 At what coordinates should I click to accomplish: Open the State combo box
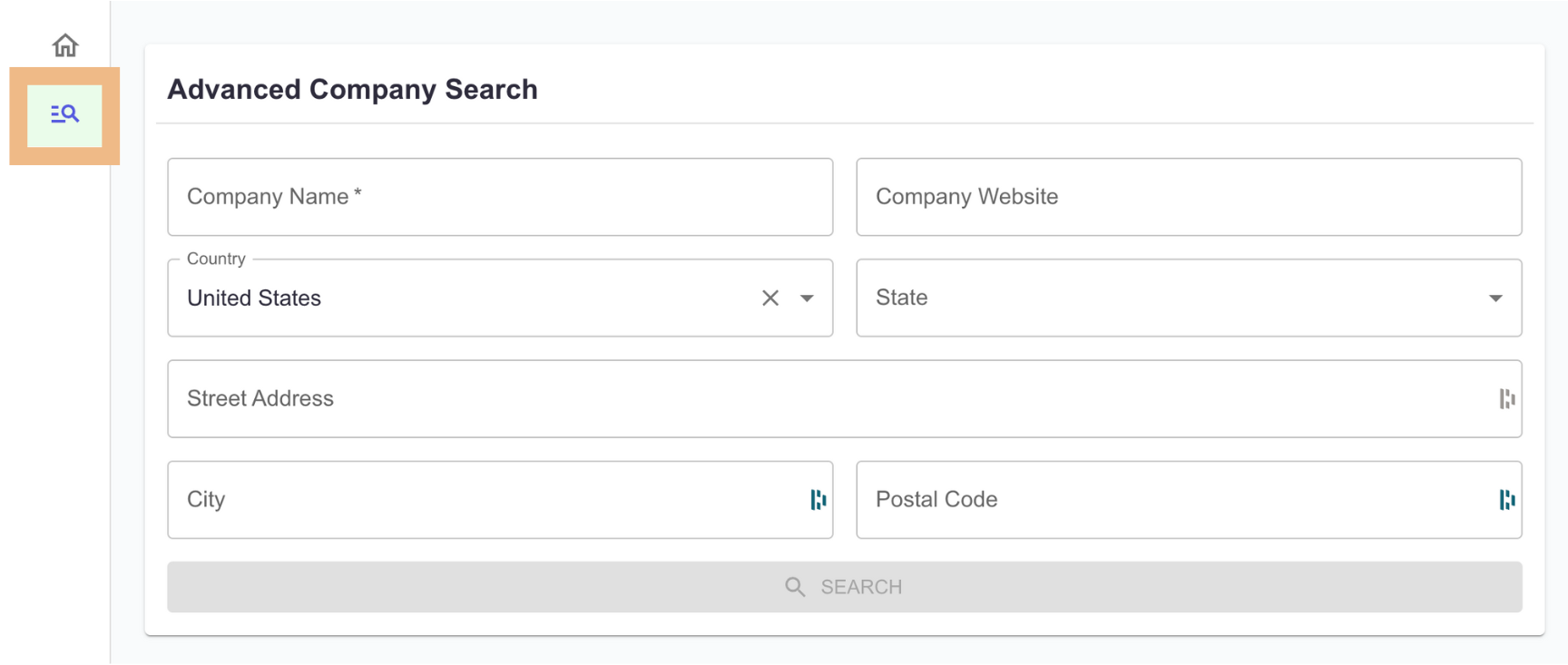(1189, 298)
